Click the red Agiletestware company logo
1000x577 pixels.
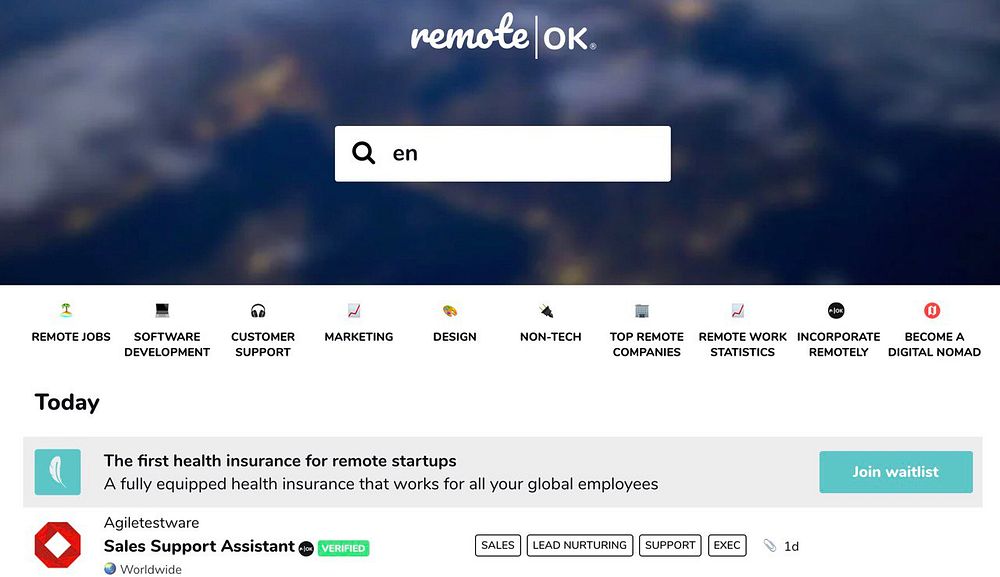57,545
